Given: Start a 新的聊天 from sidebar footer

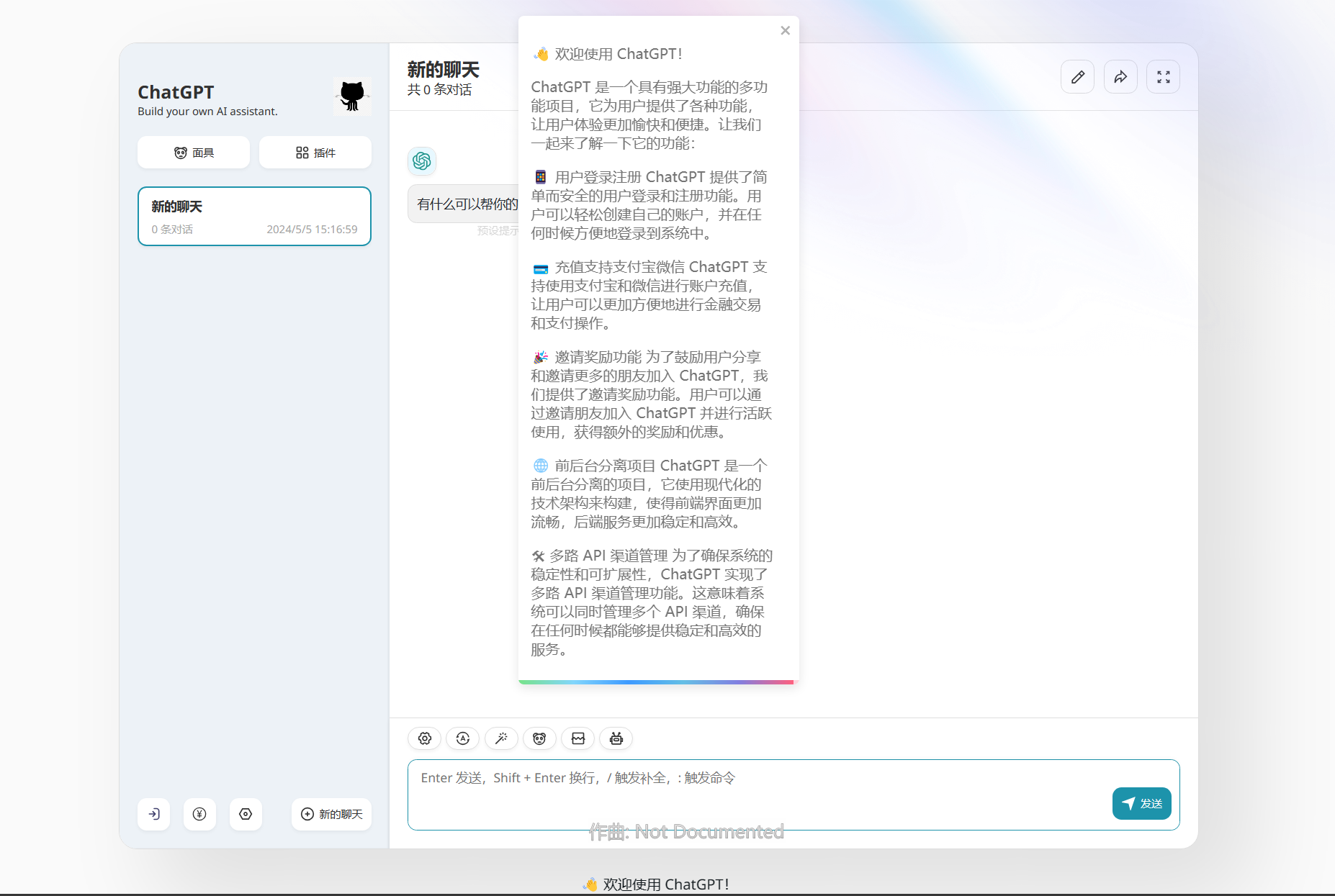Looking at the screenshot, I should pyautogui.click(x=331, y=814).
